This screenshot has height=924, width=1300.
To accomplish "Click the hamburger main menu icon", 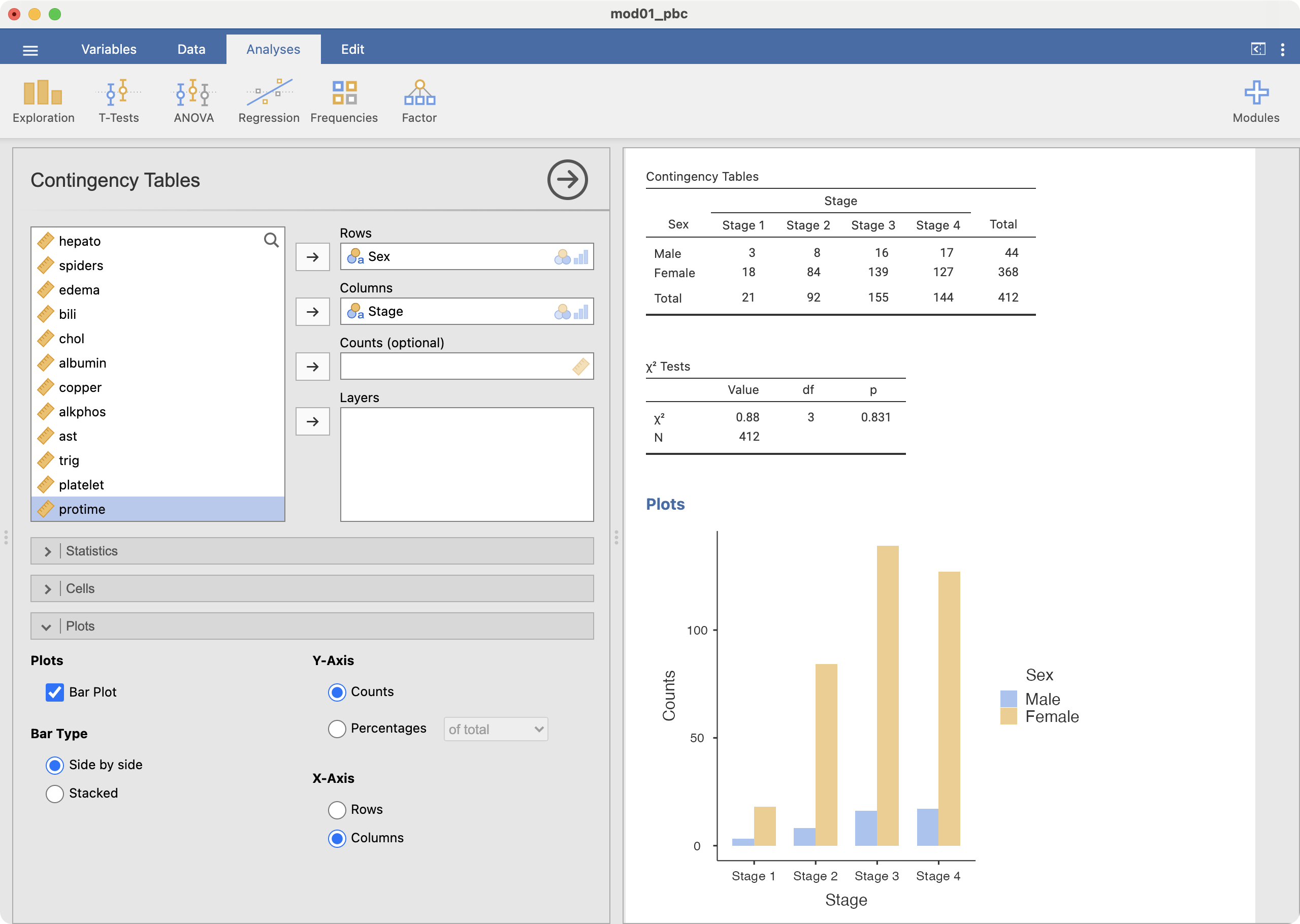I will tap(30, 50).
